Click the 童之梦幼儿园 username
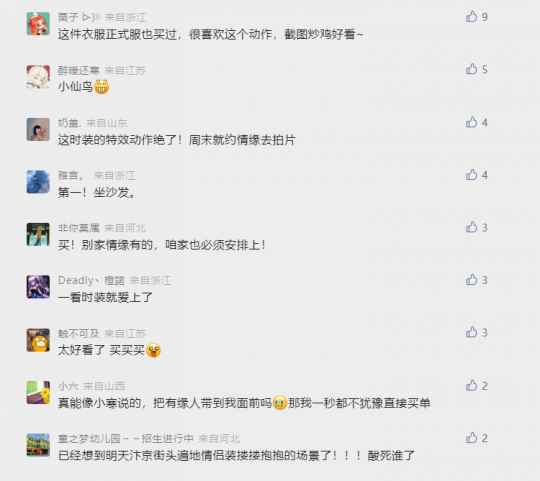This screenshot has height=481, width=540. tap(125, 438)
